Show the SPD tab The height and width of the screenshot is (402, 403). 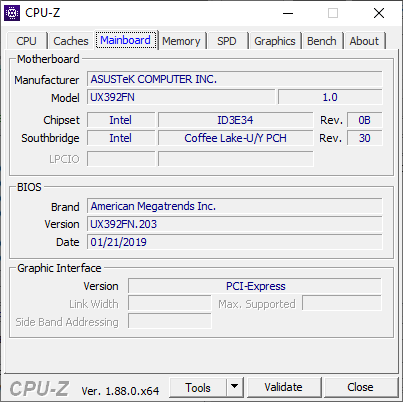(227, 41)
